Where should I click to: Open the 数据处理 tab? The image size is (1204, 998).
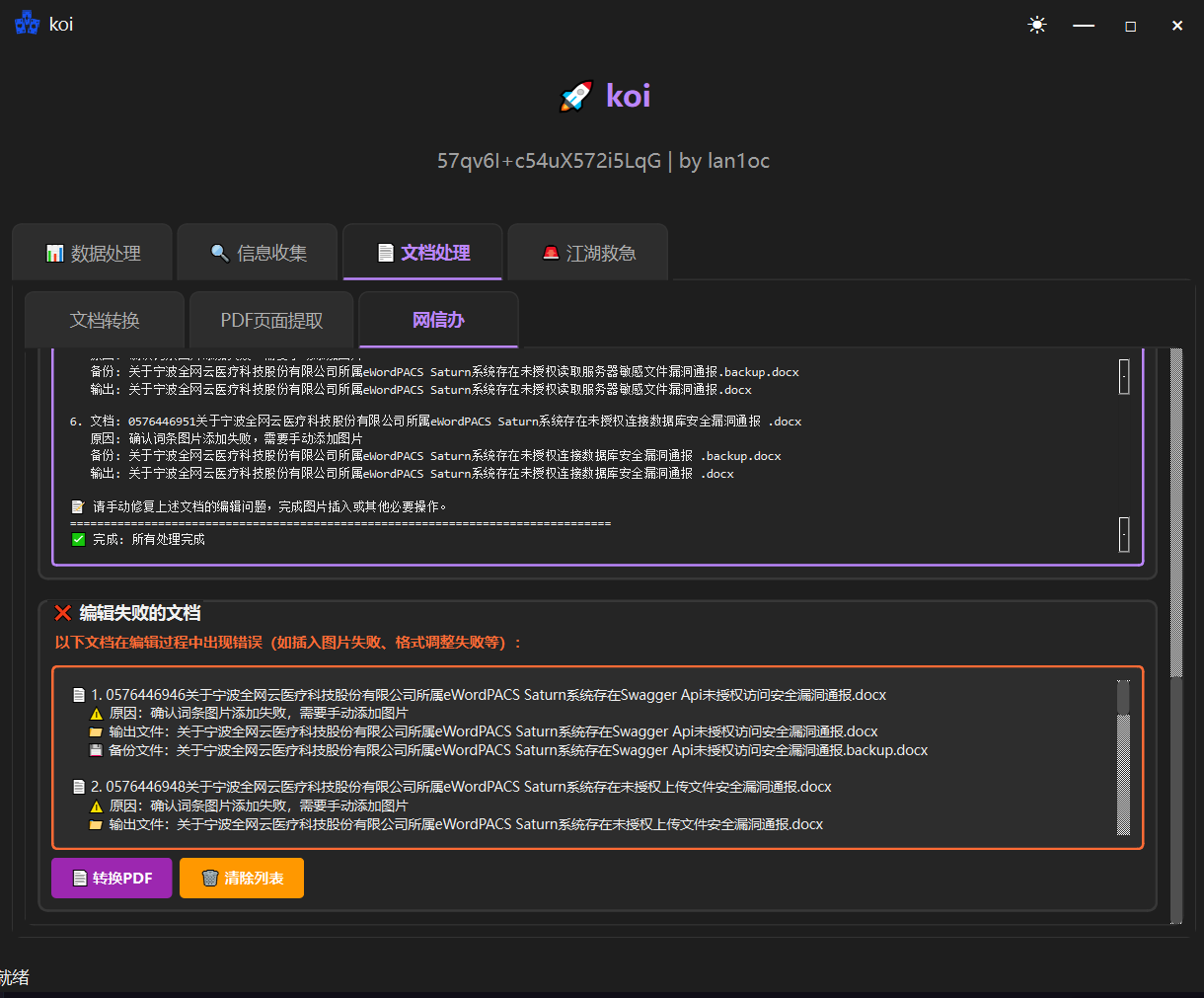point(93,254)
